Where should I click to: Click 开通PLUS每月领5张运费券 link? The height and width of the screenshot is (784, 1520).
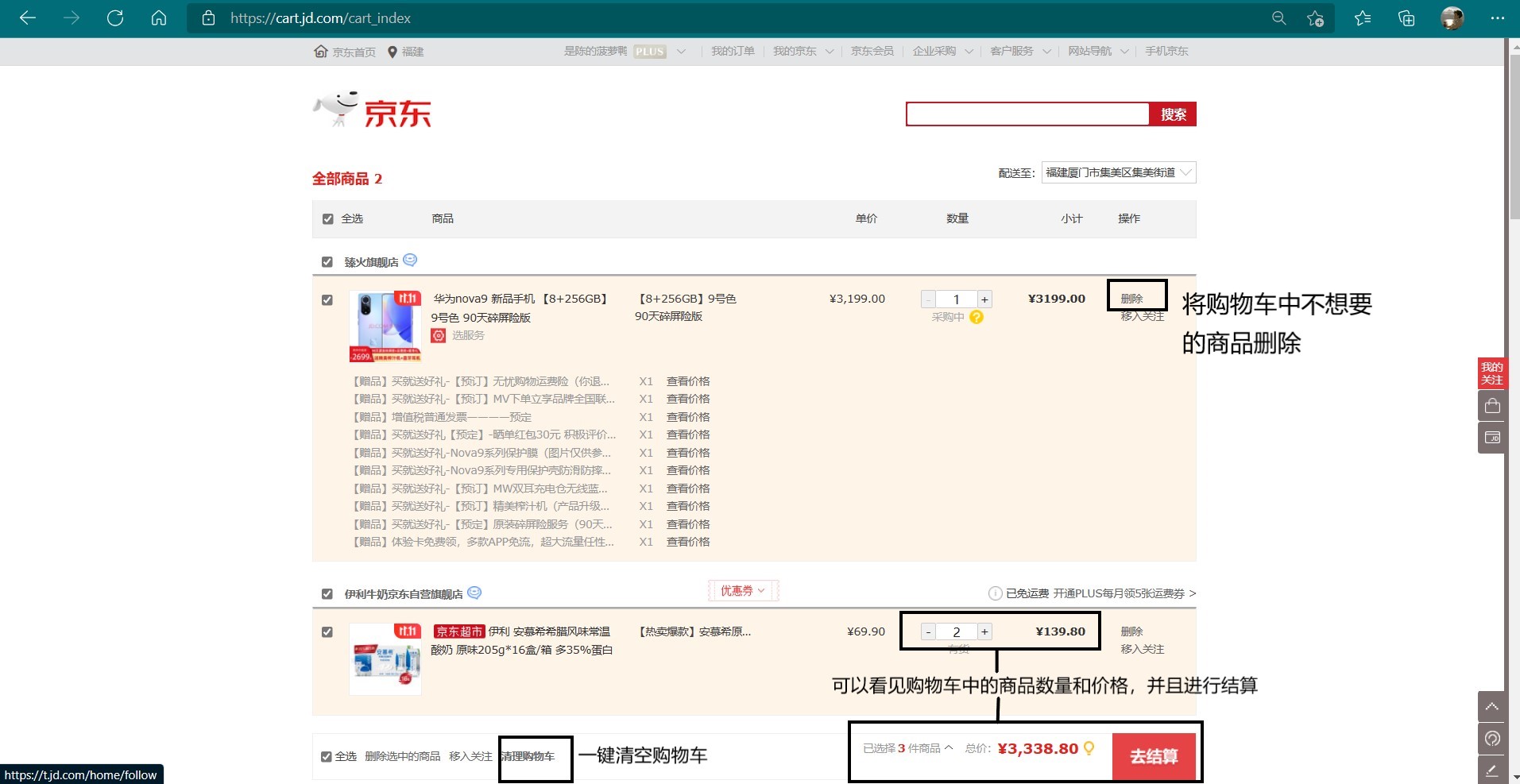tap(1125, 593)
